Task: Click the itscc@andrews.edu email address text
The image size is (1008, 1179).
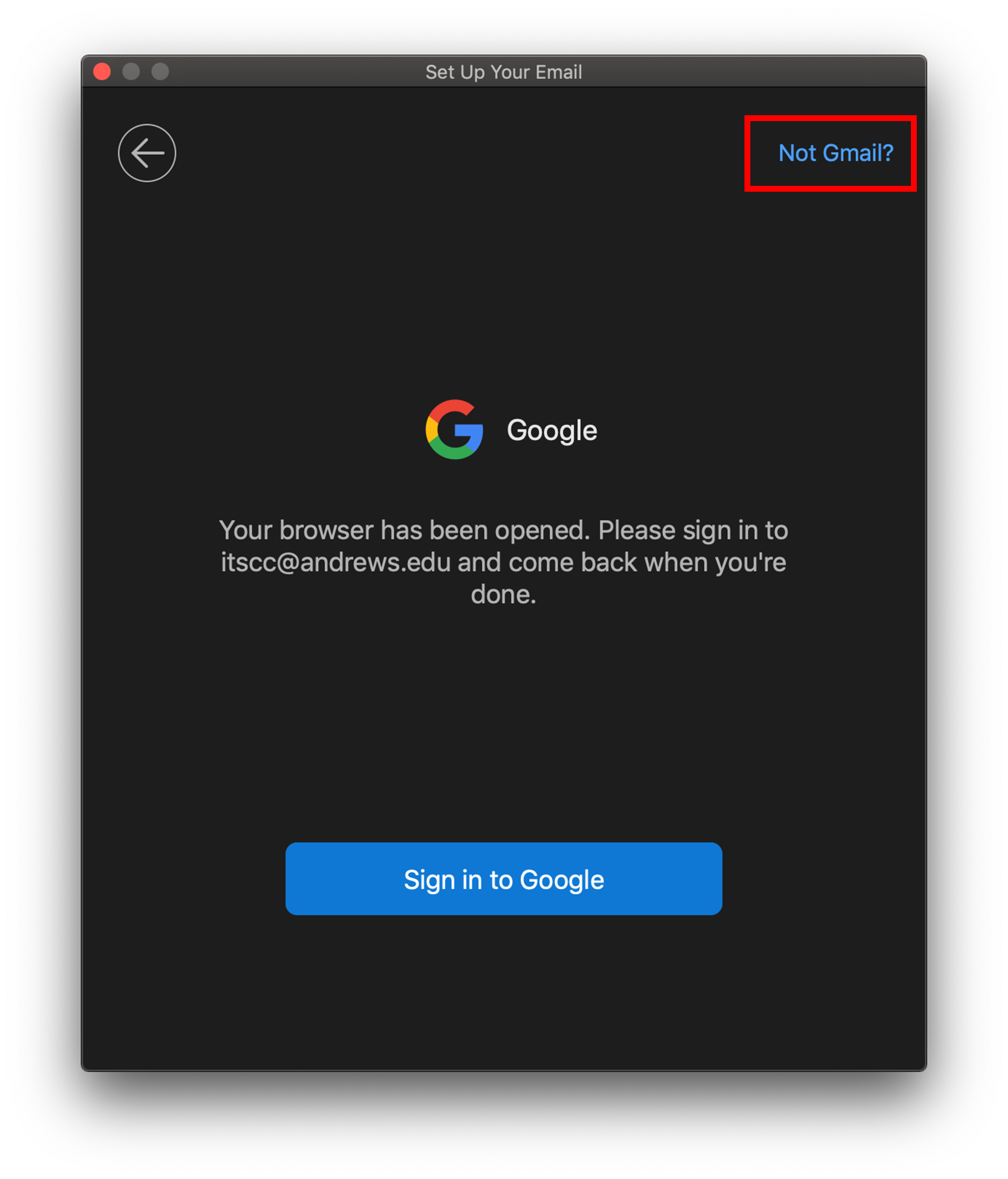Action: pyautogui.click(x=335, y=563)
